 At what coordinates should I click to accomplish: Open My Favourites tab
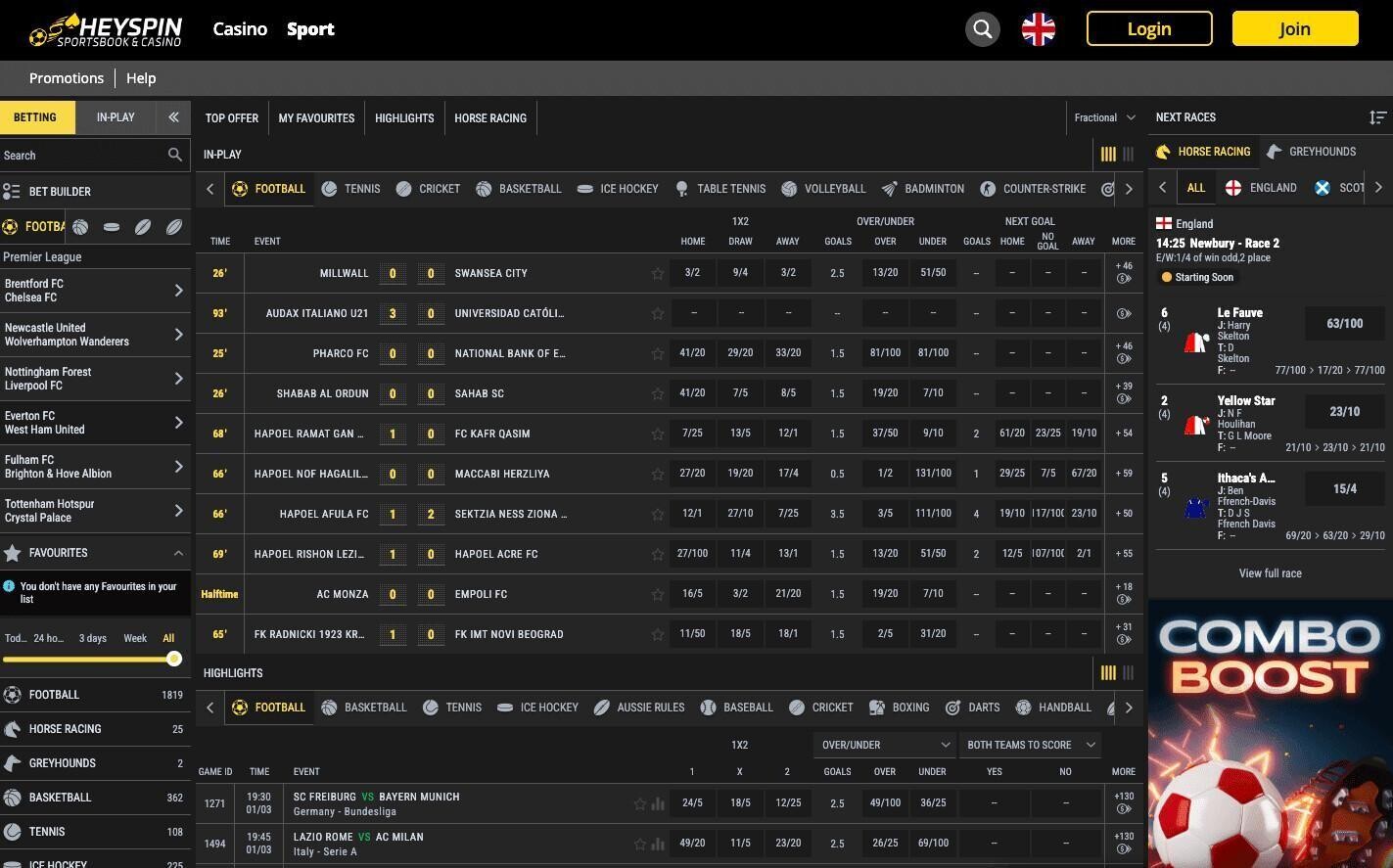click(316, 118)
